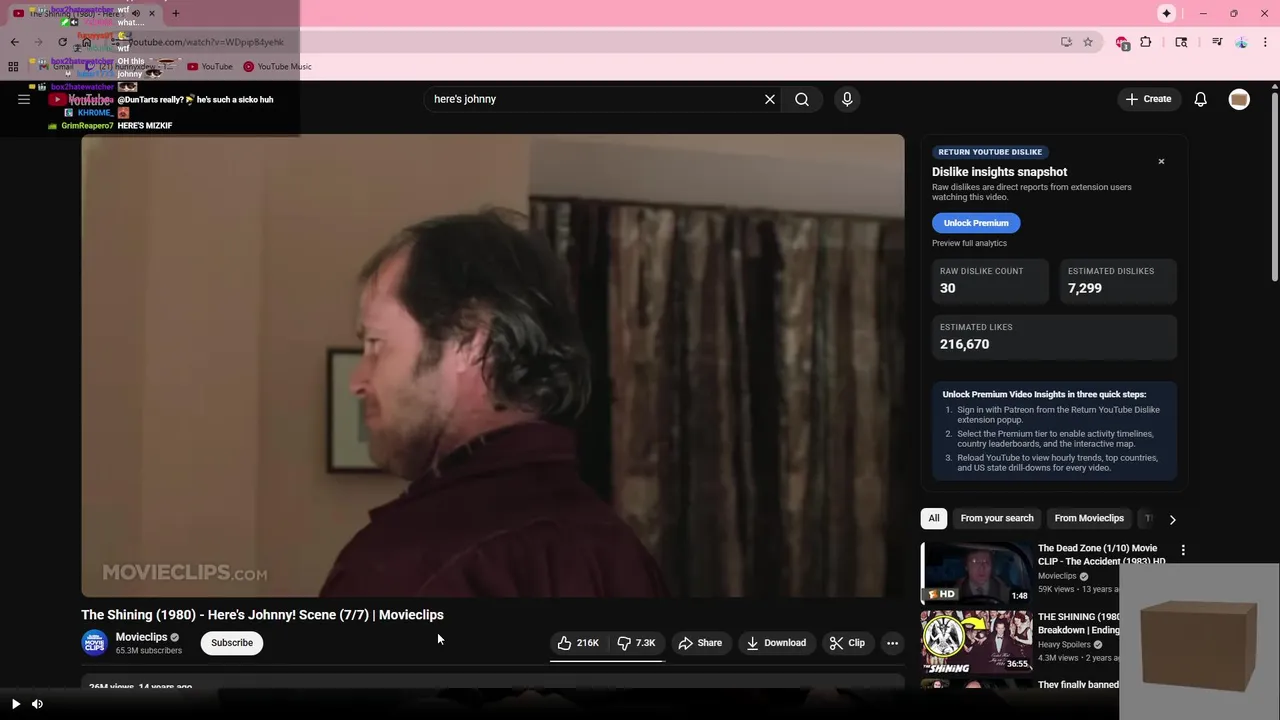Open the YouTube account avatar menu
The width and height of the screenshot is (1280, 720).
pos(1239,99)
